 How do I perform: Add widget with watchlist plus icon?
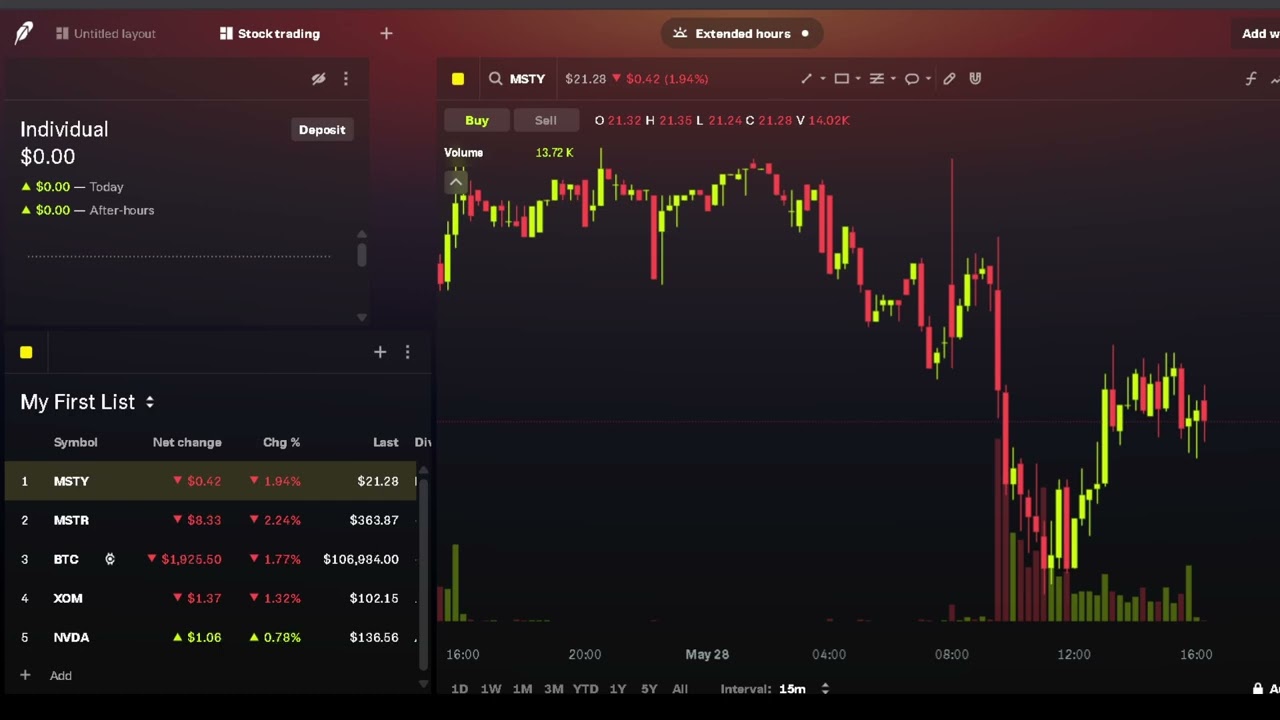(380, 352)
